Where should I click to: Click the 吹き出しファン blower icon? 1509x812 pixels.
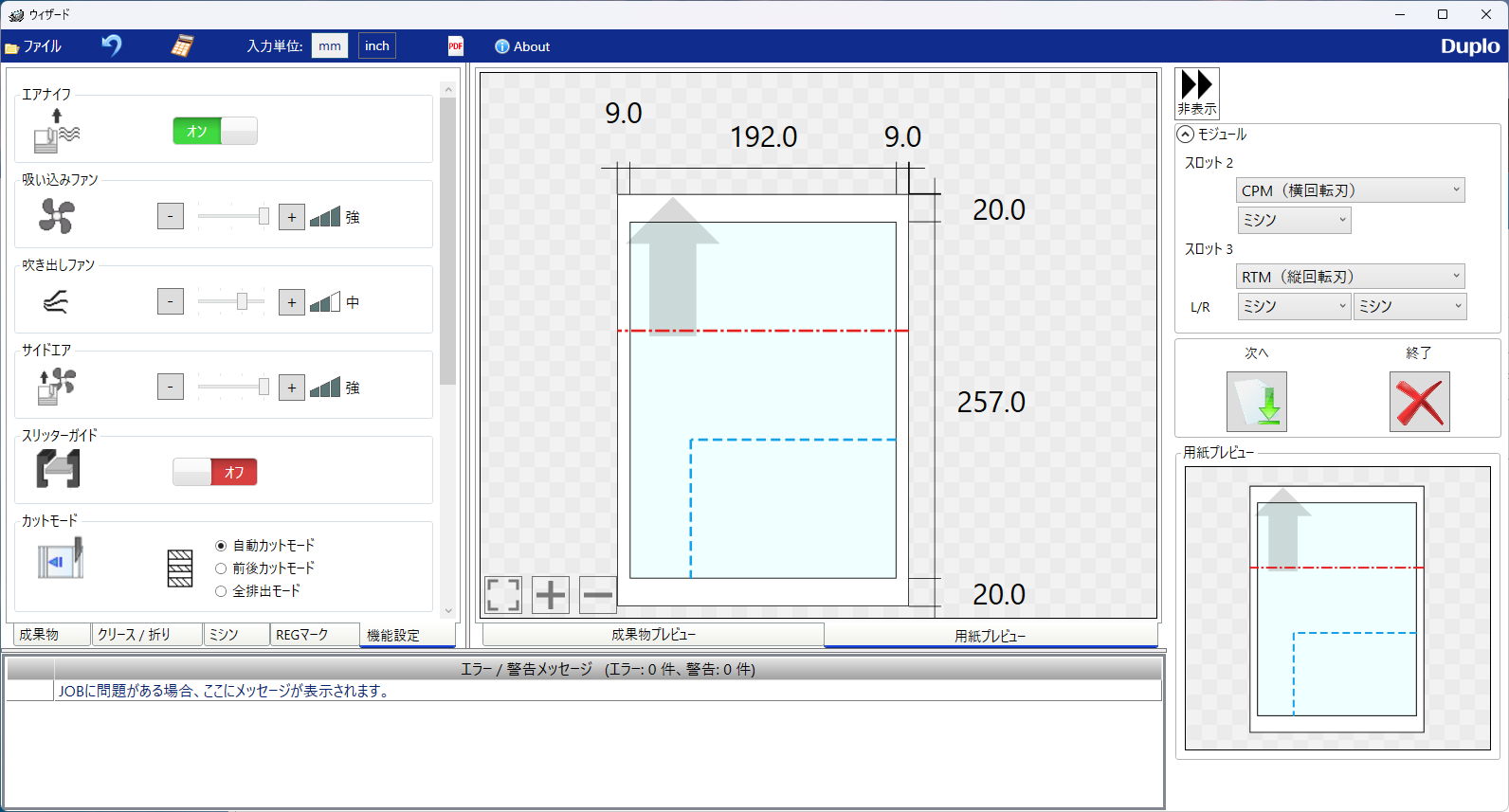point(56,301)
